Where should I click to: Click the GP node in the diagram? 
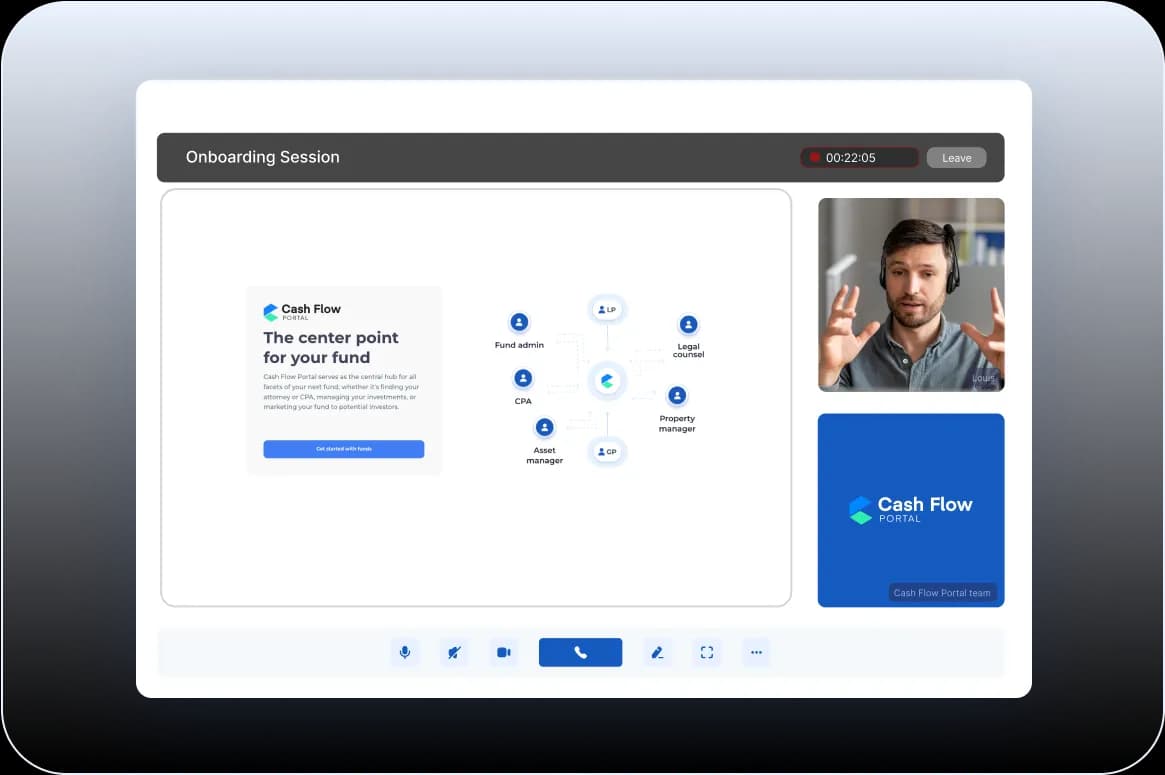pyautogui.click(x=607, y=452)
